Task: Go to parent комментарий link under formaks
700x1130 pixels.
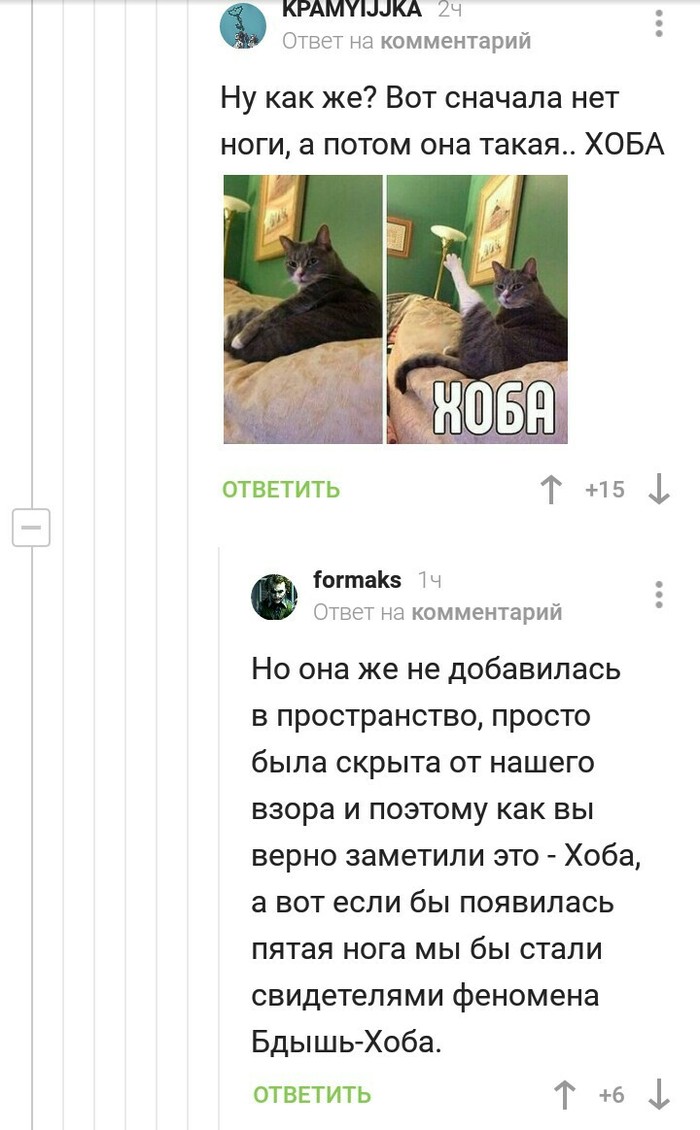Action: coord(487,612)
